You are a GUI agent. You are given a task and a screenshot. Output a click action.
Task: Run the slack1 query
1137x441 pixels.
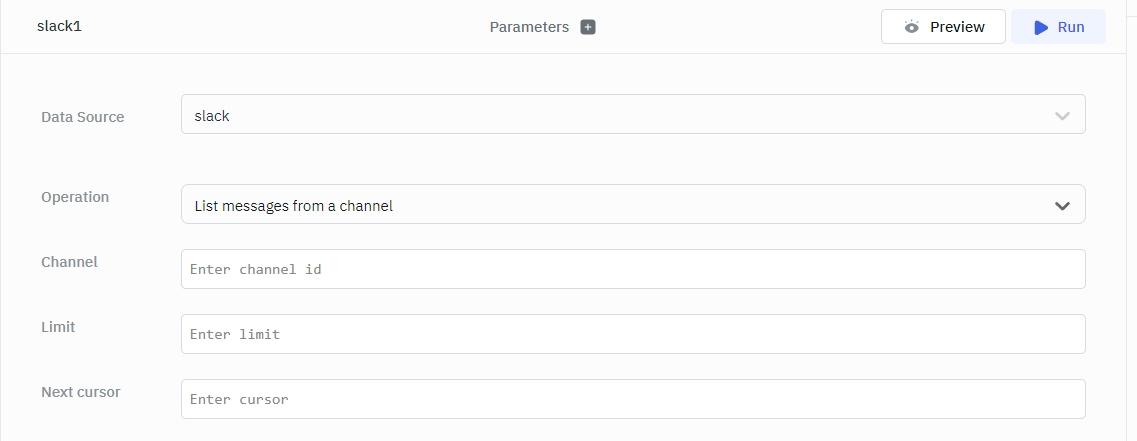pos(1058,27)
